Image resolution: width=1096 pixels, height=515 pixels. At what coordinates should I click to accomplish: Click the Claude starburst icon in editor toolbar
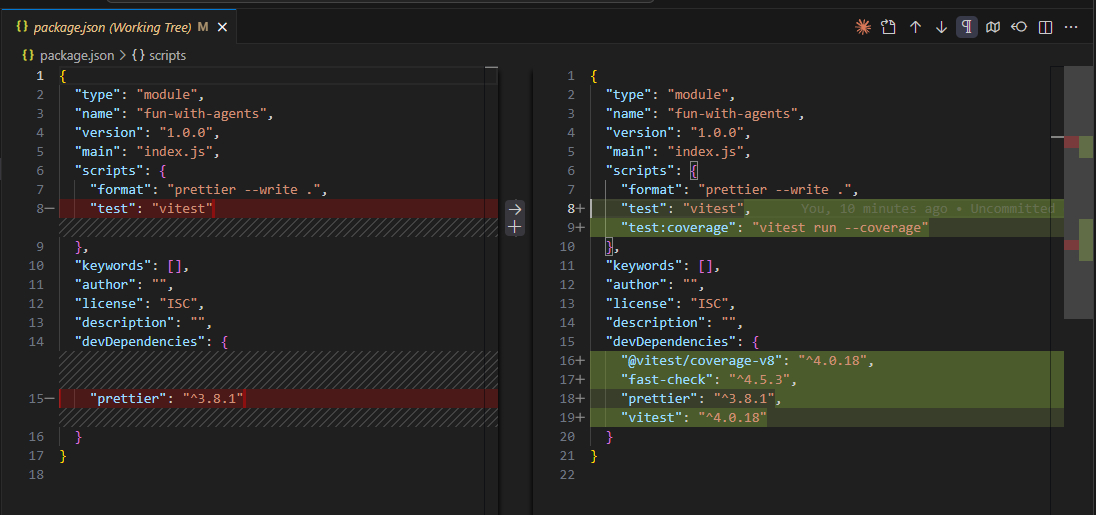(x=863, y=28)
